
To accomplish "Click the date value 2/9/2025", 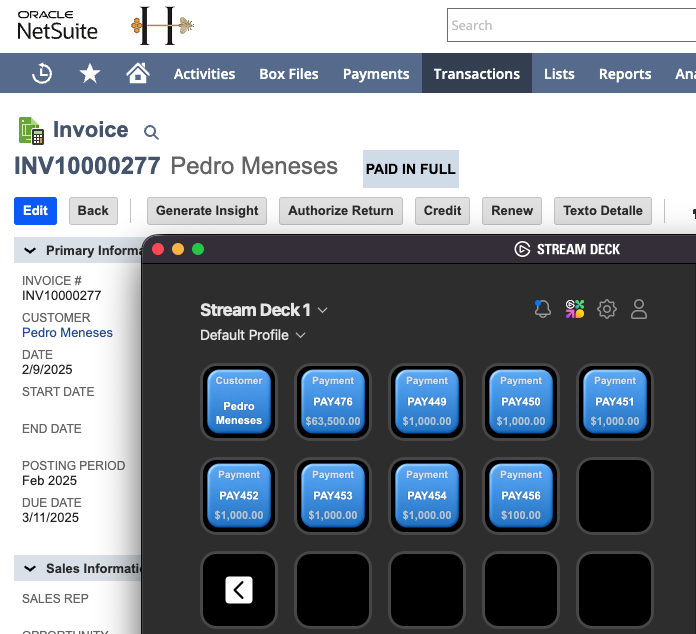I will 47,369.
